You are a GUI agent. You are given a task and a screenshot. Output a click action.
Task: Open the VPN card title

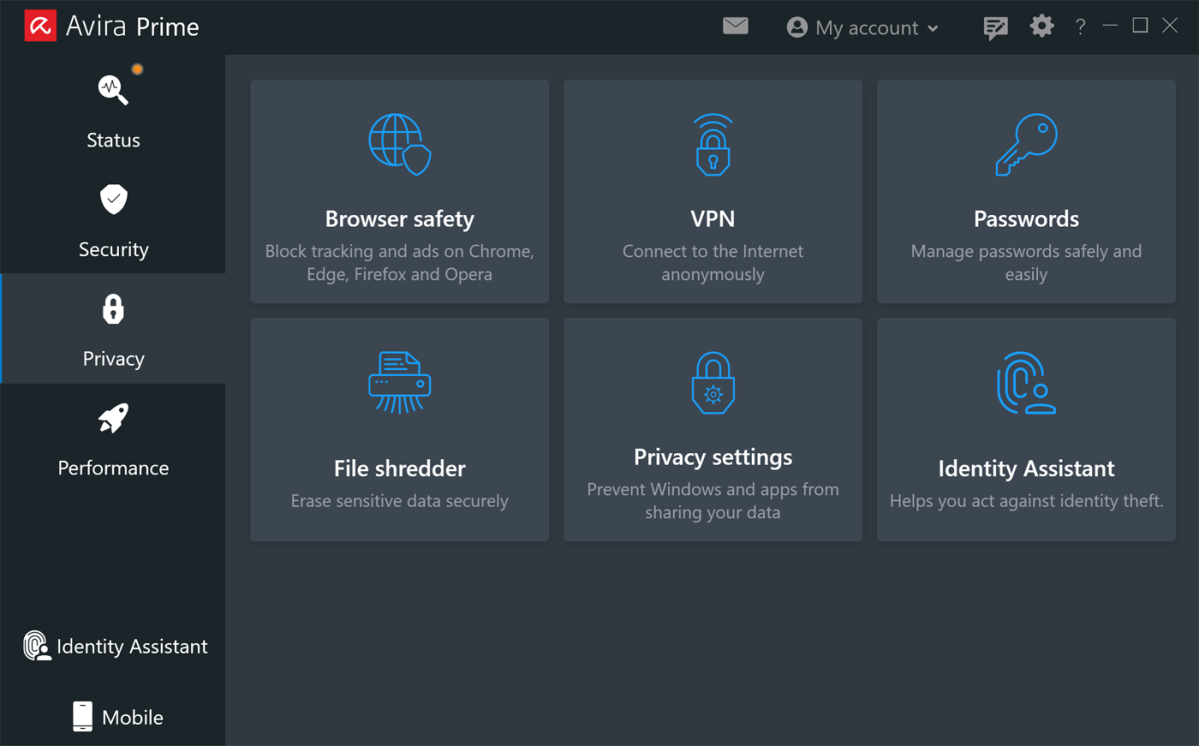[713, 219]
